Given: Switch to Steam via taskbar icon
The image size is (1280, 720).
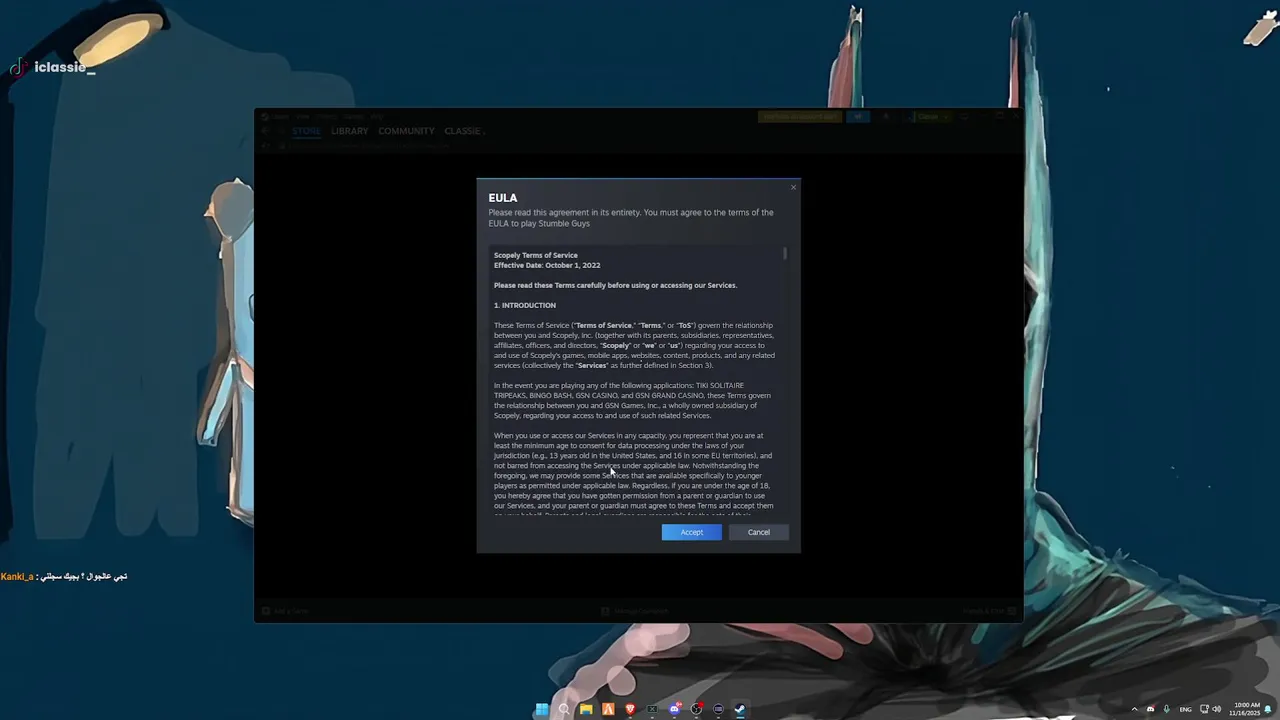Looking at the screenshot, I should [740, 709].
